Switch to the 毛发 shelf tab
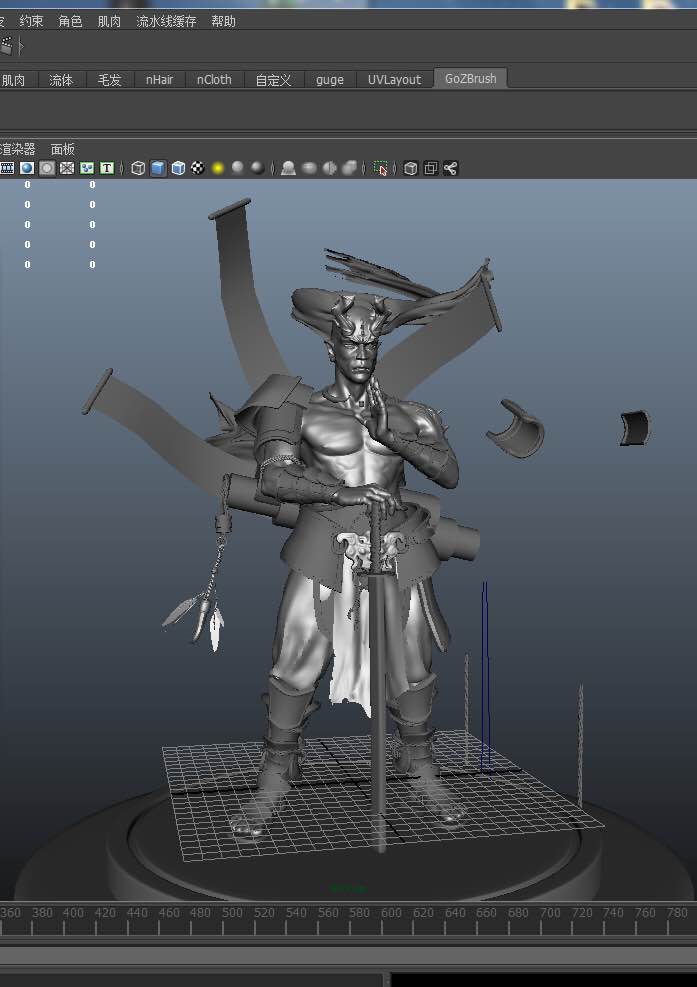697x987 pixels. (x=109, y=80)
